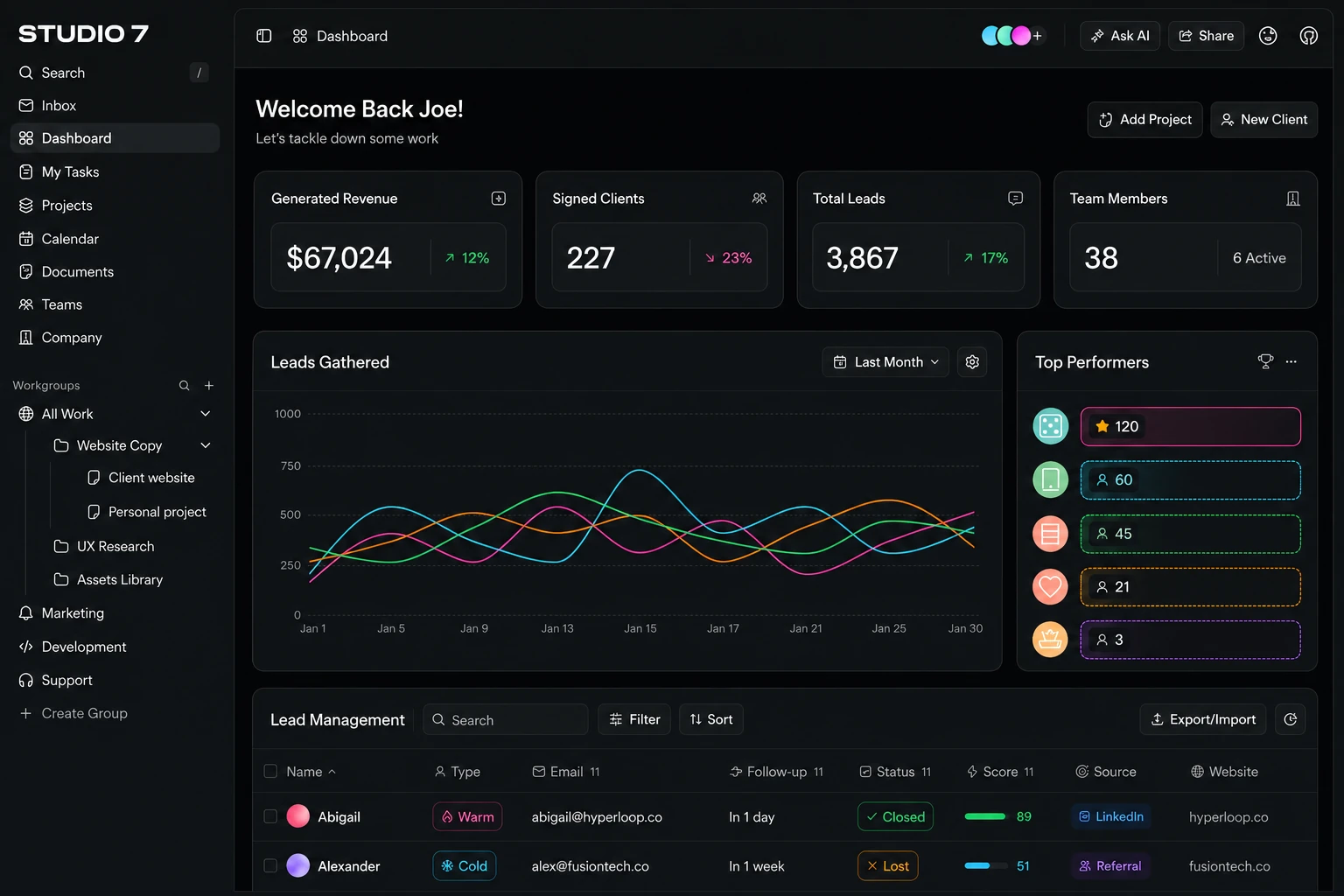Collapse the Website Copy folder chevron

pos(206,445)
